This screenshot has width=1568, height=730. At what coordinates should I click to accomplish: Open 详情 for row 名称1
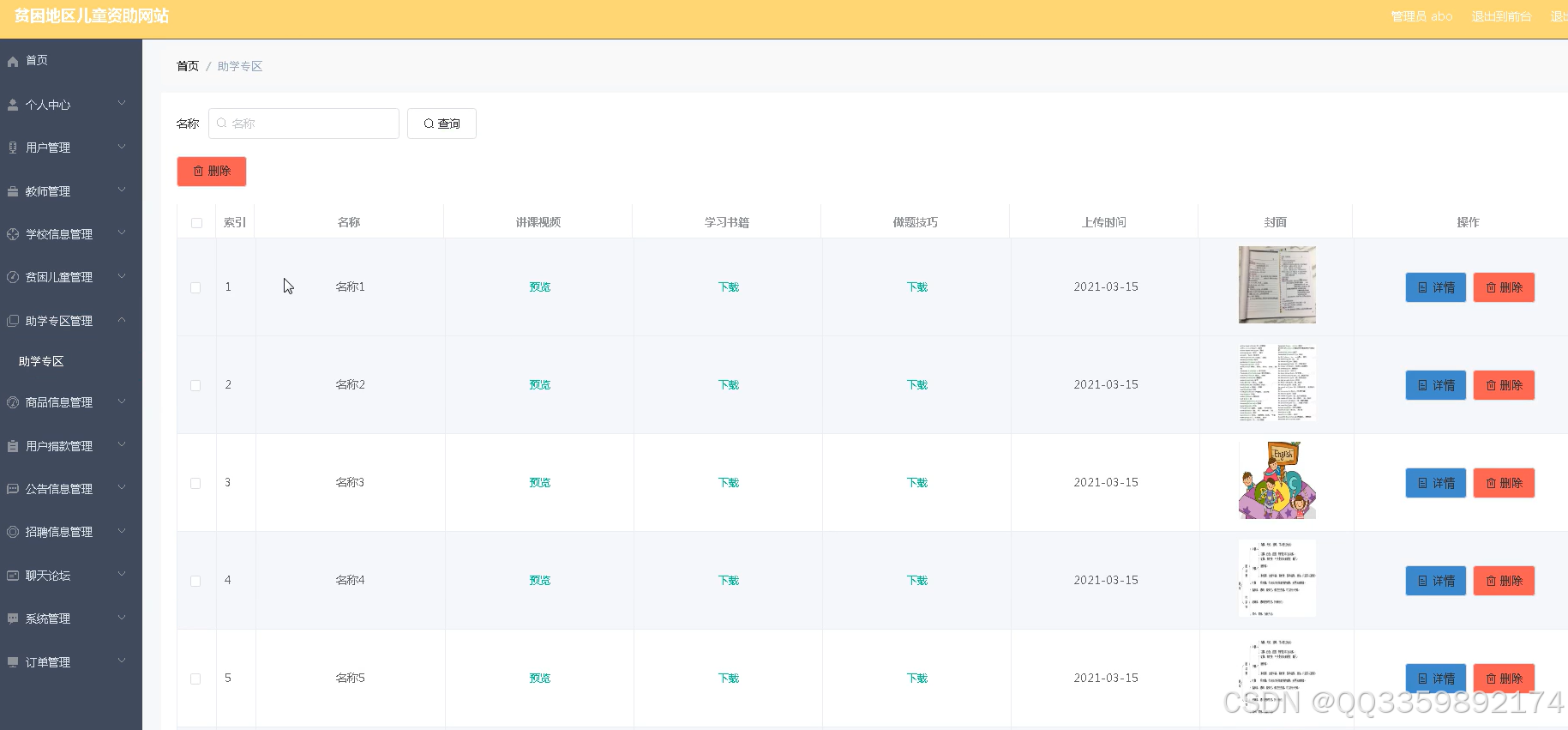click(1436, 287)
